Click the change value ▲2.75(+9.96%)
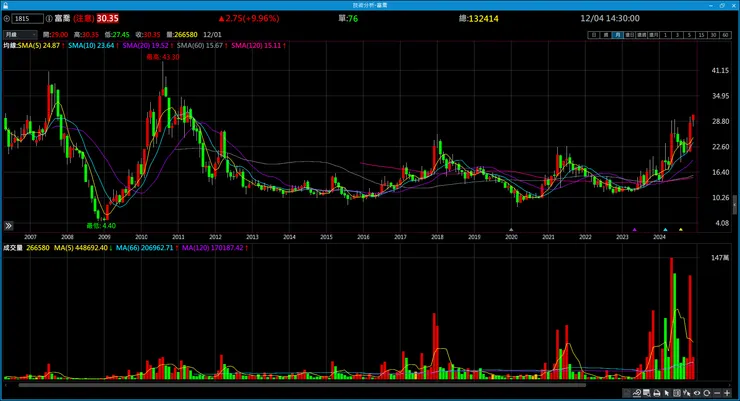Image resolution: width=740 pixels, height=401 pixels. (x=249, y=18)
